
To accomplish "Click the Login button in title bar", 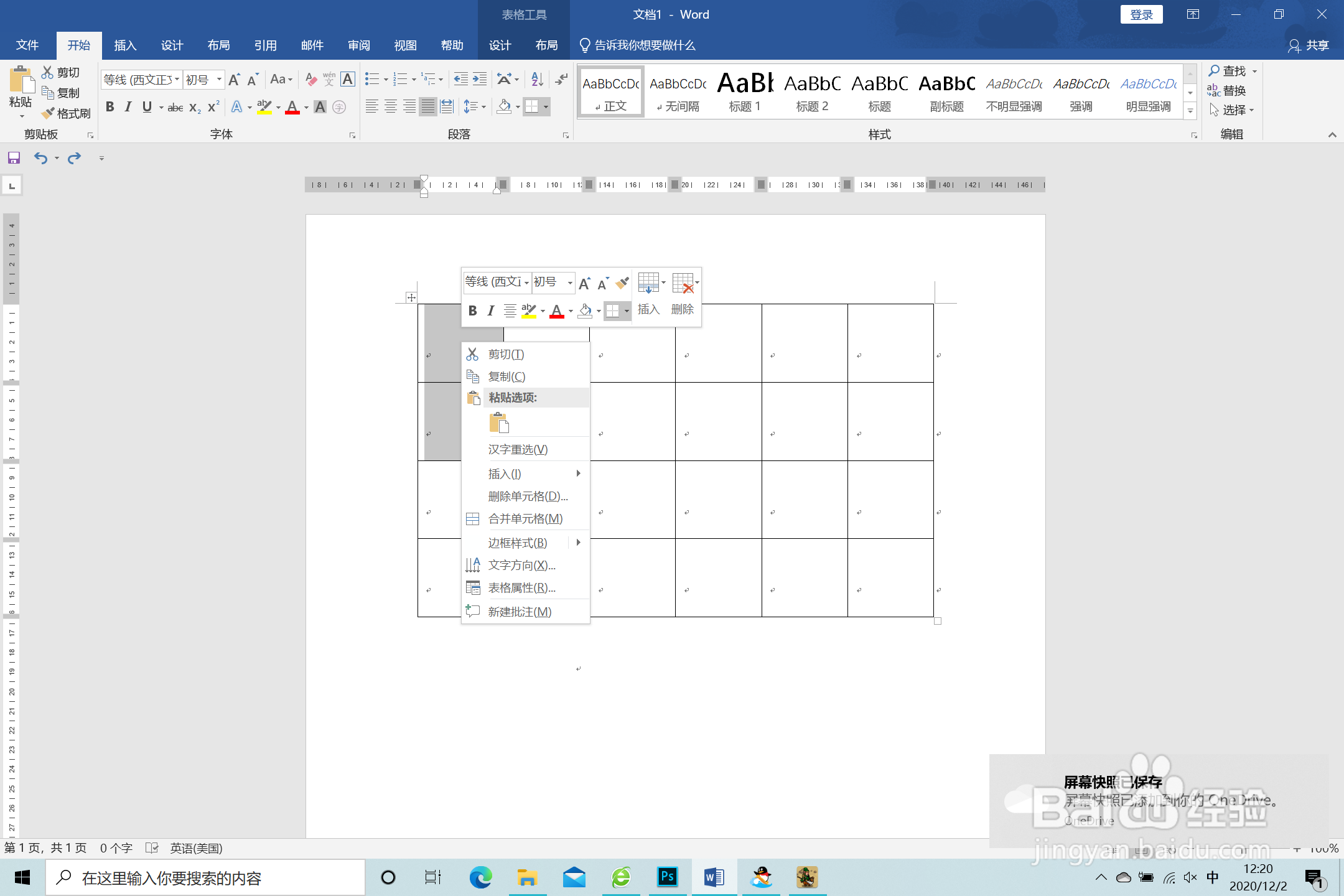I will (x=1141, y=14).
